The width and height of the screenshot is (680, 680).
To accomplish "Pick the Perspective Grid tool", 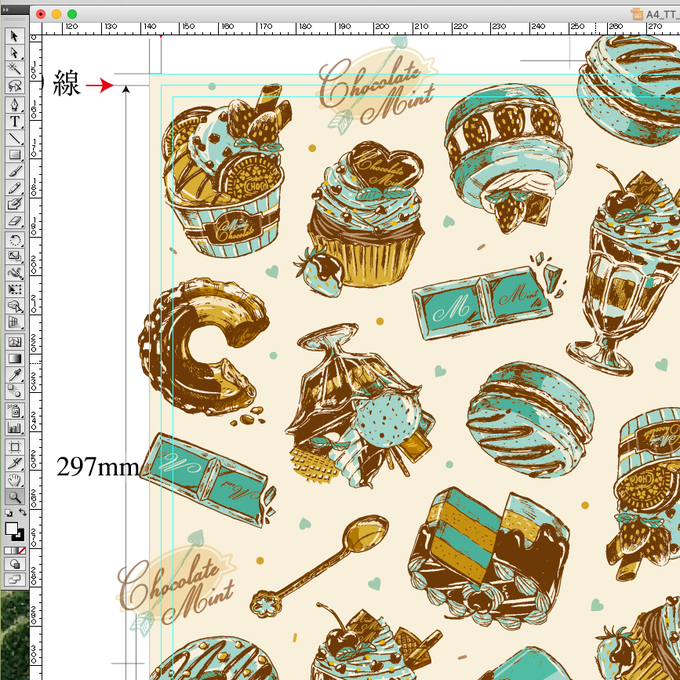I will click(14, 323).
